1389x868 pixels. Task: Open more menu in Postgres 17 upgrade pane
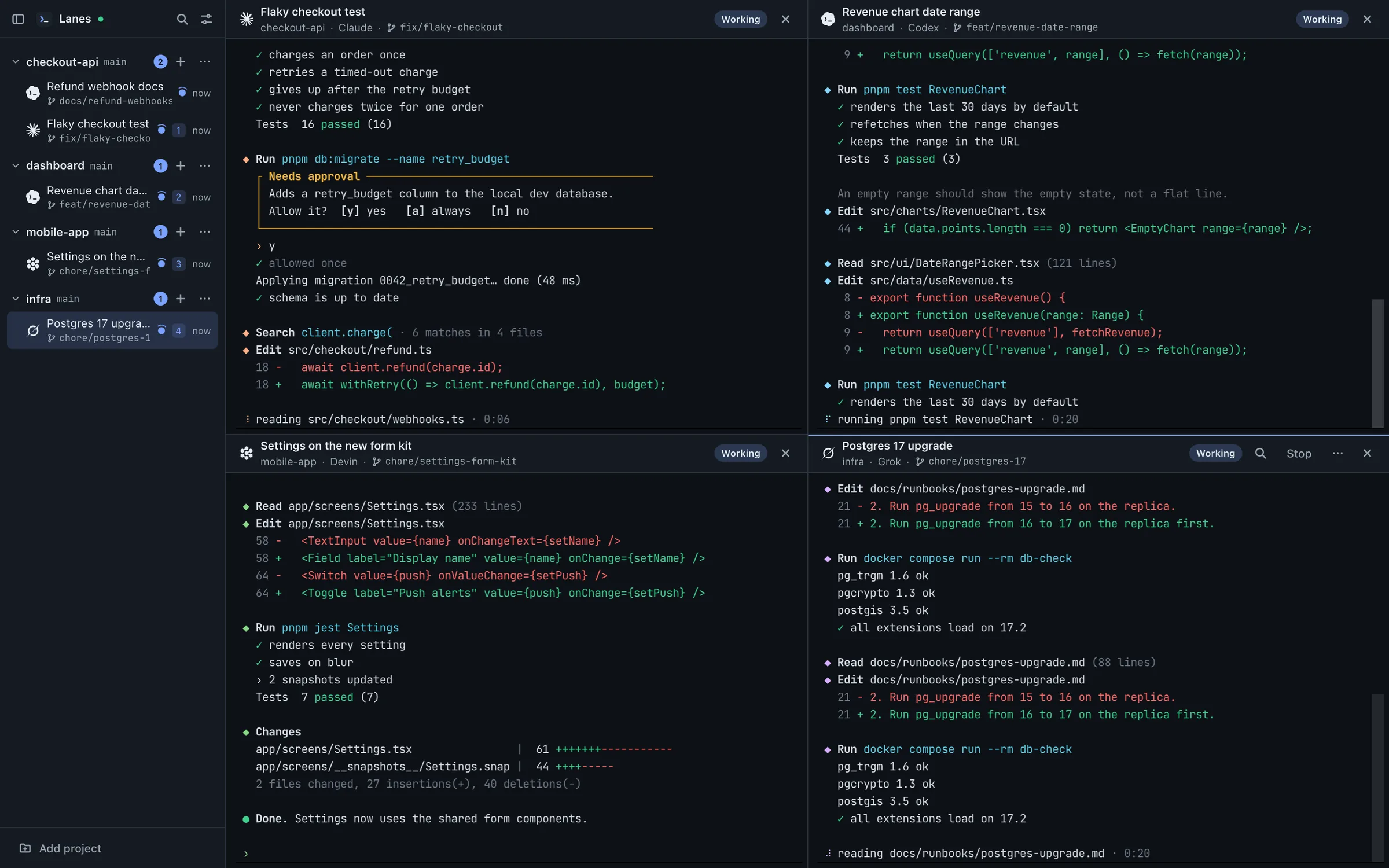click(x=1337, y=453)
